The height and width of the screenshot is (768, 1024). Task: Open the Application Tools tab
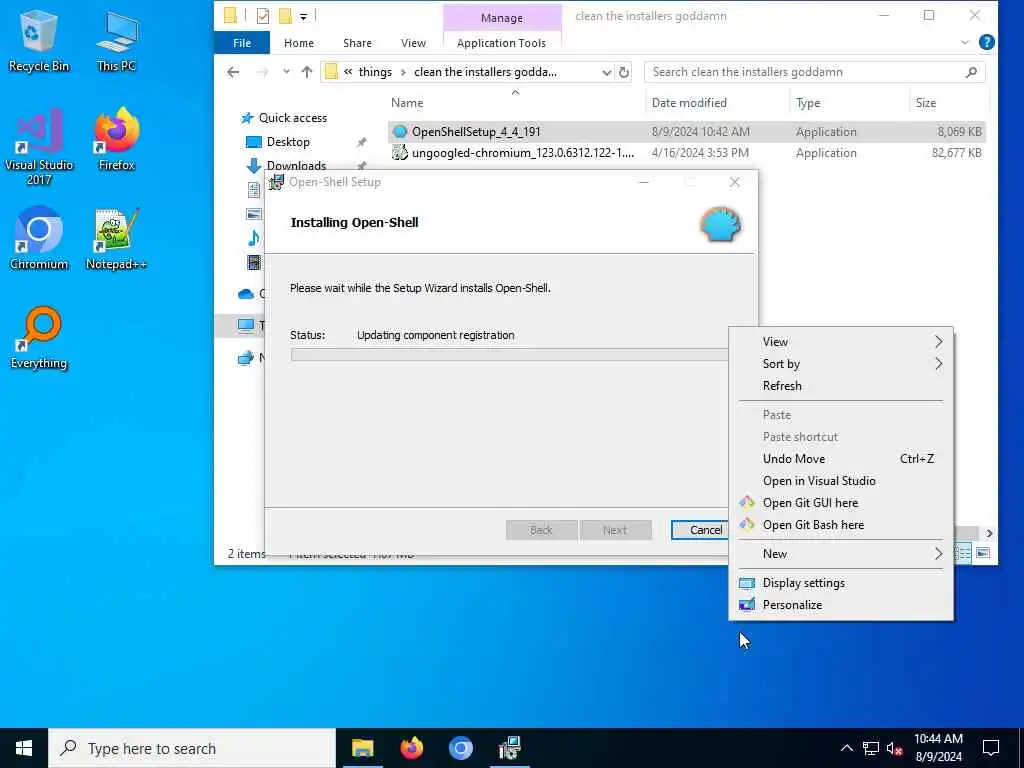point(502,42)
